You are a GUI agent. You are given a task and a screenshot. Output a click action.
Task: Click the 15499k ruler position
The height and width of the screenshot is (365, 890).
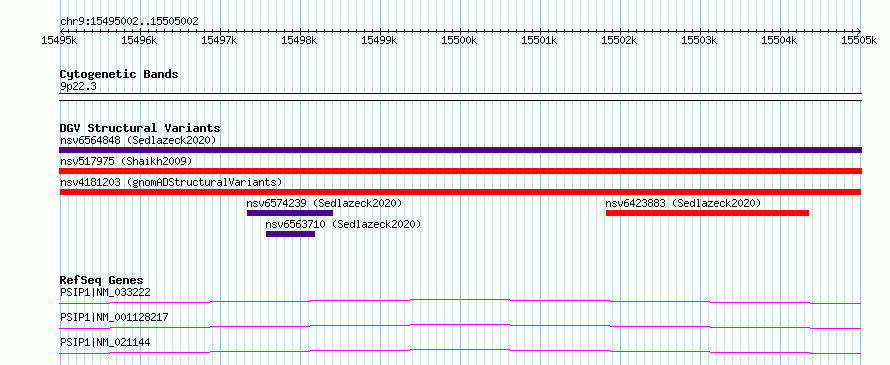coord(380,40)
